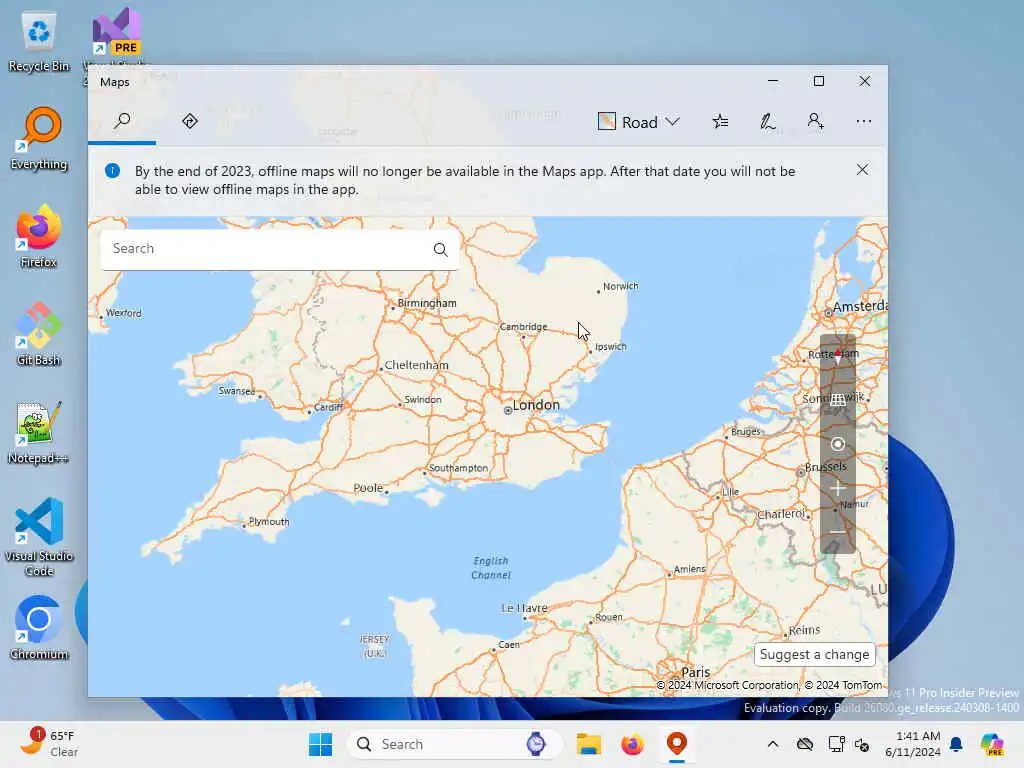
Task: Focus the Maps search input field
Action: pyautogui.click(x=266, y=249)
